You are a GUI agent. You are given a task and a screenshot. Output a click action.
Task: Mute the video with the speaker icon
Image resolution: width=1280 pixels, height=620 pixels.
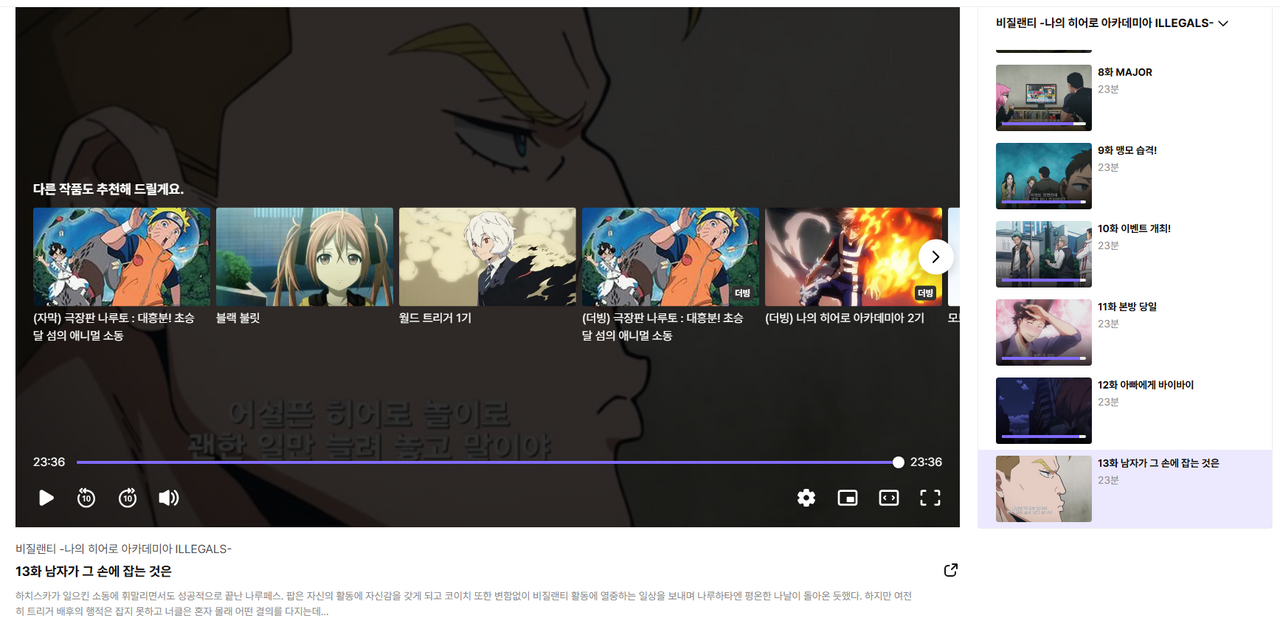[169, 498]
